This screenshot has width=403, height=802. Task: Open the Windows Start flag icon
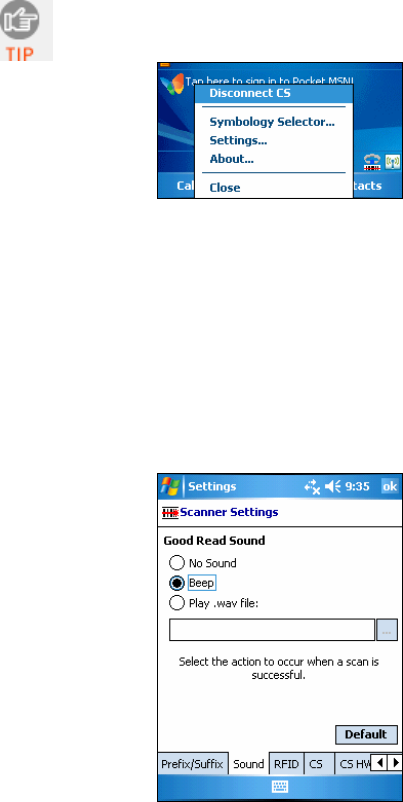coord(170,486)
